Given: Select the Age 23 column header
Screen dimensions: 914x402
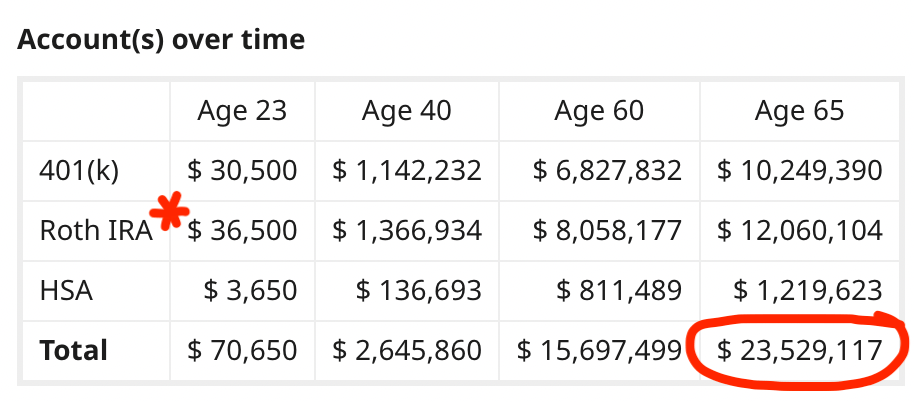Looking at the screenshot, I should click(x=242, y=110).
